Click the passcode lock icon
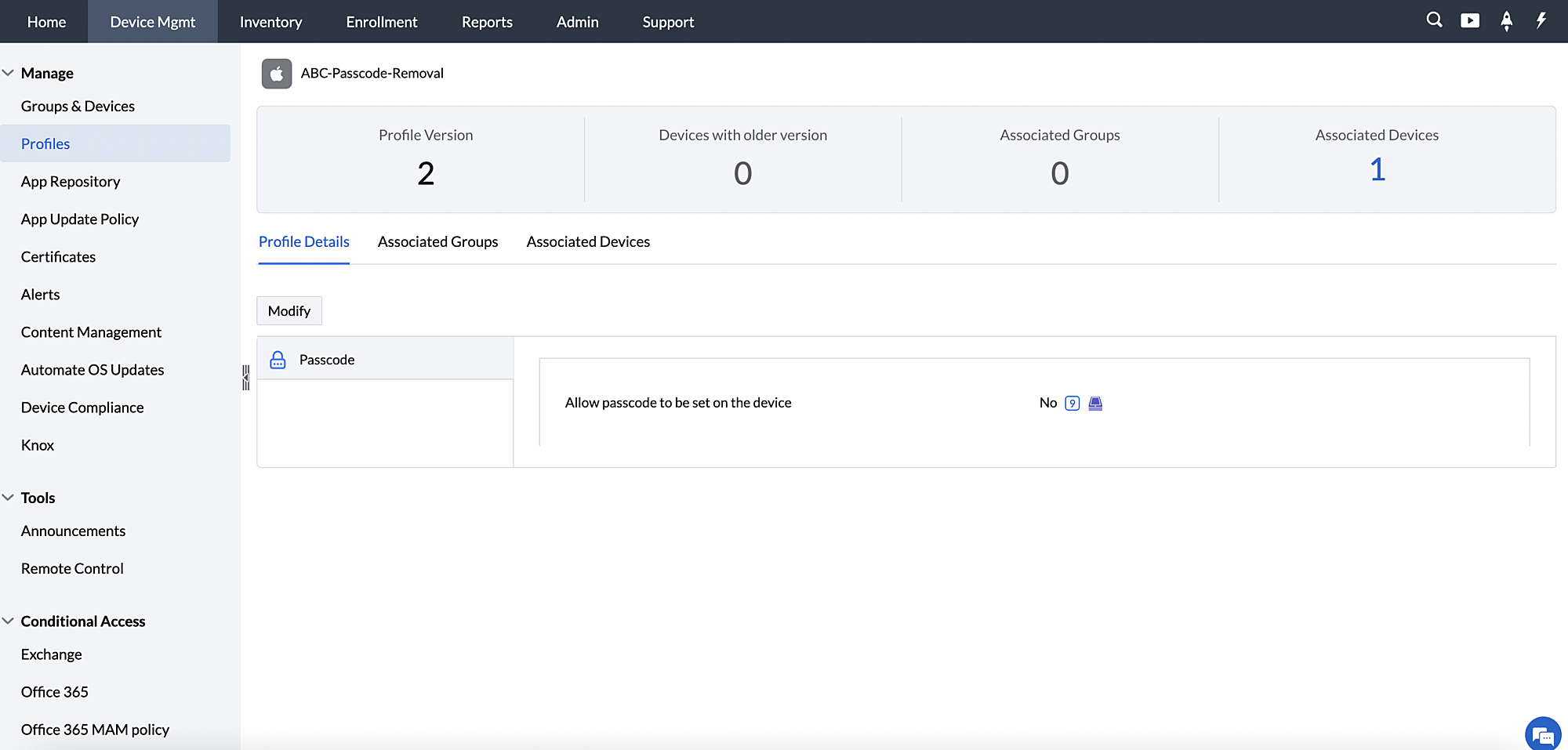This screenshot has width=1568, height=750. coord(278,360)
